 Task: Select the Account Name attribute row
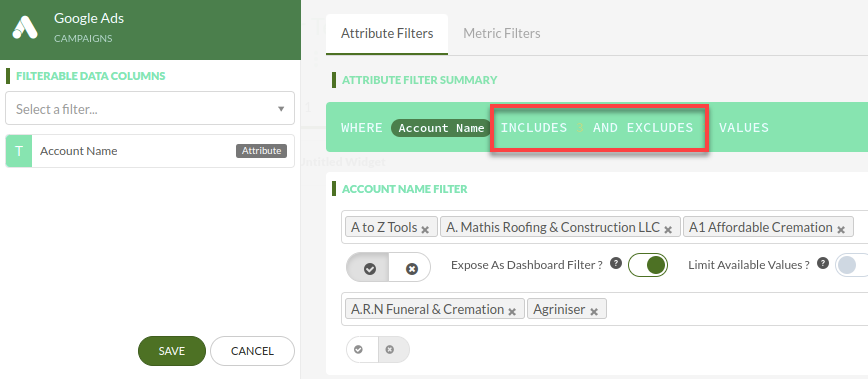point(150,151)
